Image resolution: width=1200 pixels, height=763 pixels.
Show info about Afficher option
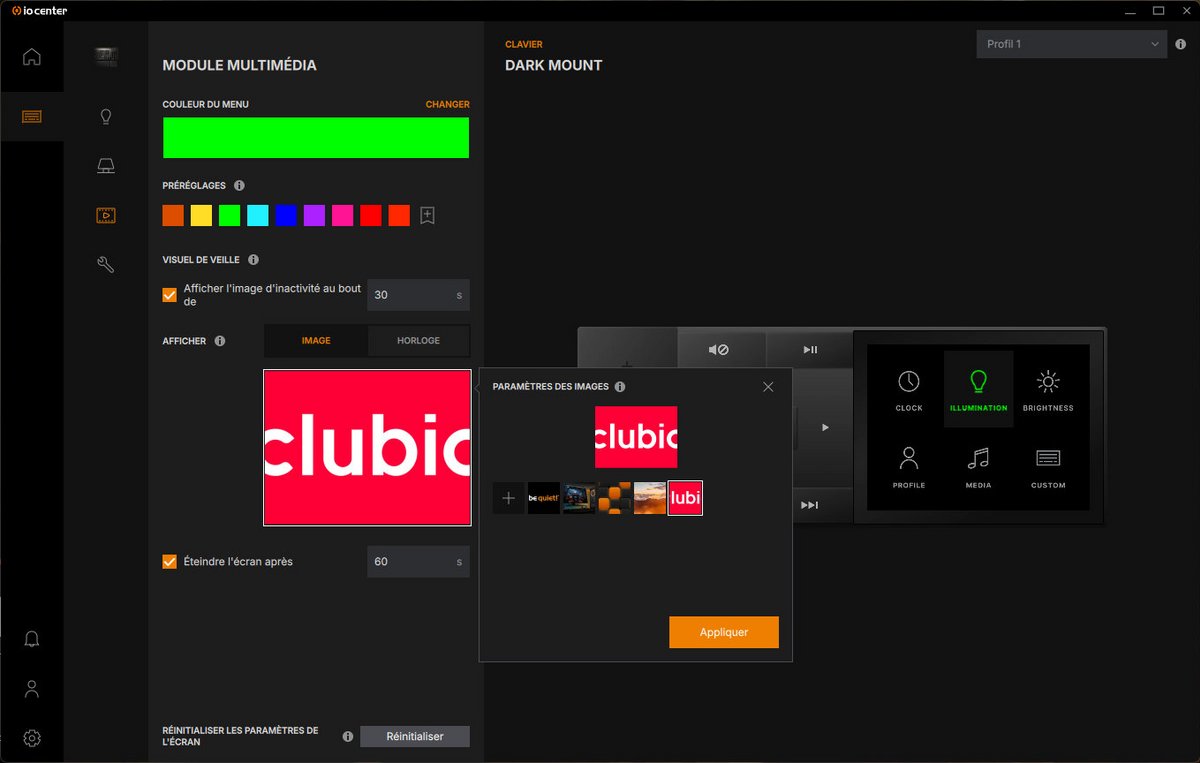point(220,341)
